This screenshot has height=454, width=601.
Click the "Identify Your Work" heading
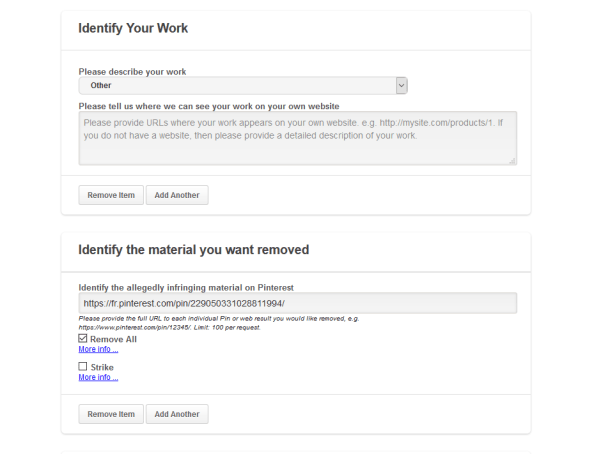[133, 28]
